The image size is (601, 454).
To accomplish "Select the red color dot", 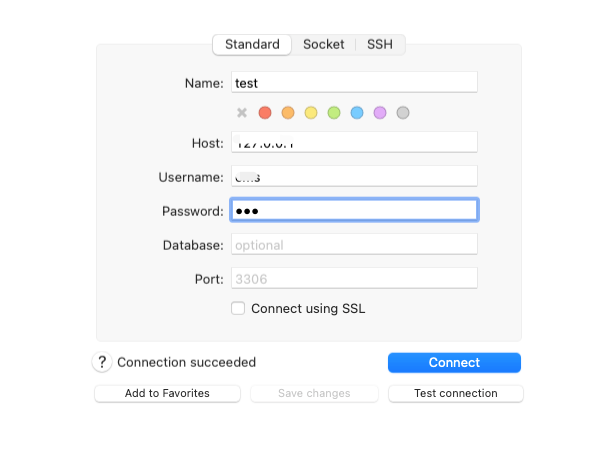I will tap(265, 113).
